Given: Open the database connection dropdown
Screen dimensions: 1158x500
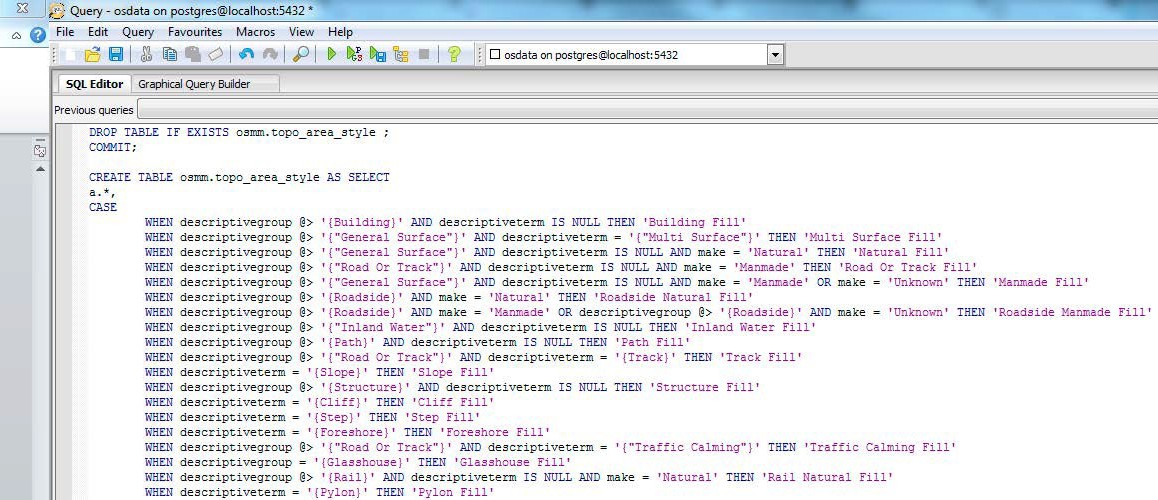Looking at the screenshot, I should click(775, 55).
